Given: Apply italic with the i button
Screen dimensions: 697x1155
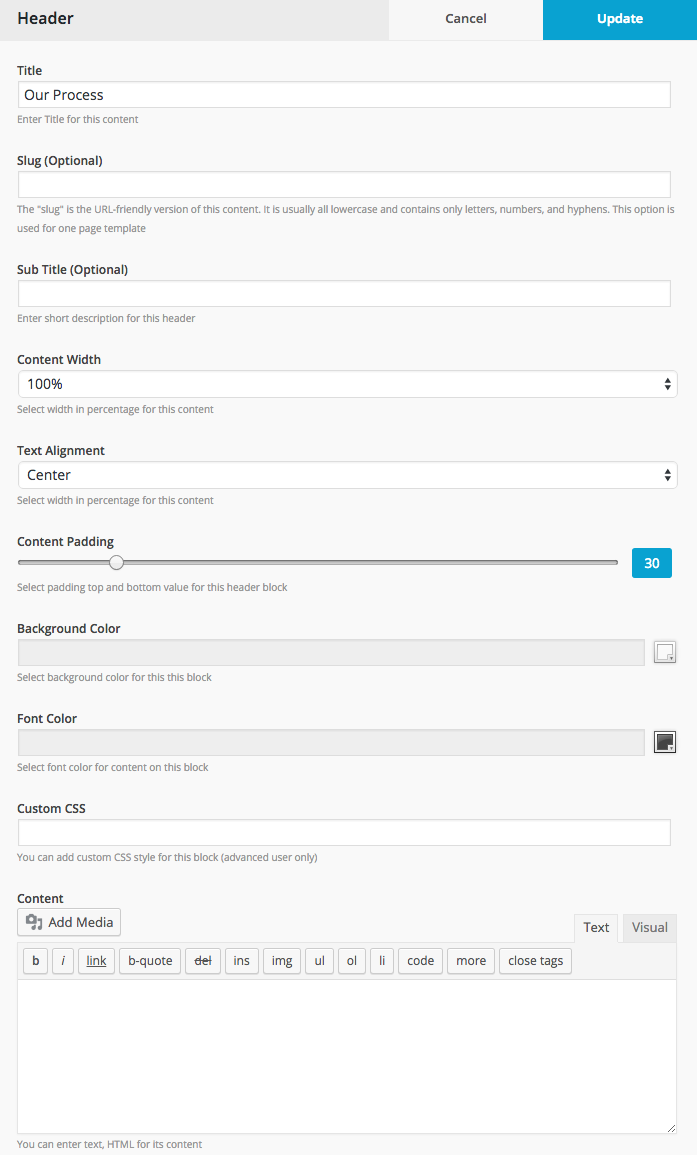Looking at the screenshot, I should [63, 961].
